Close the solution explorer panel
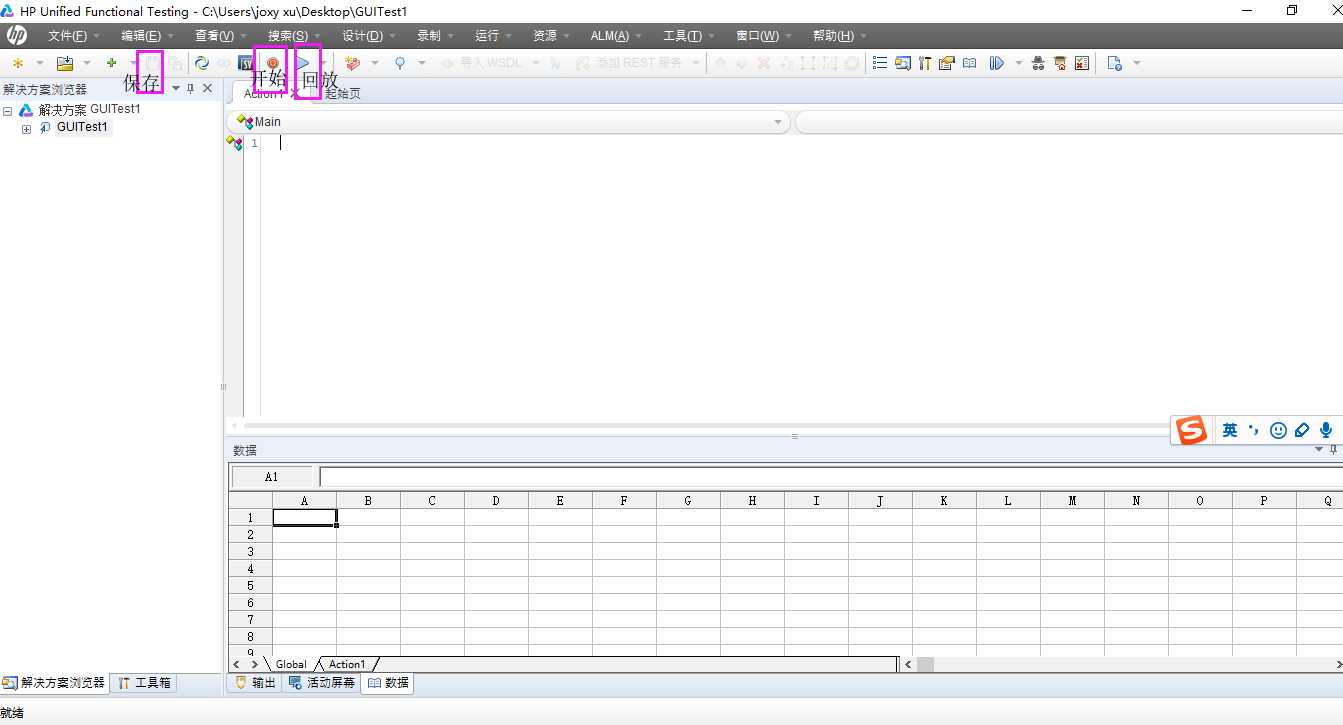 point(208,89)
